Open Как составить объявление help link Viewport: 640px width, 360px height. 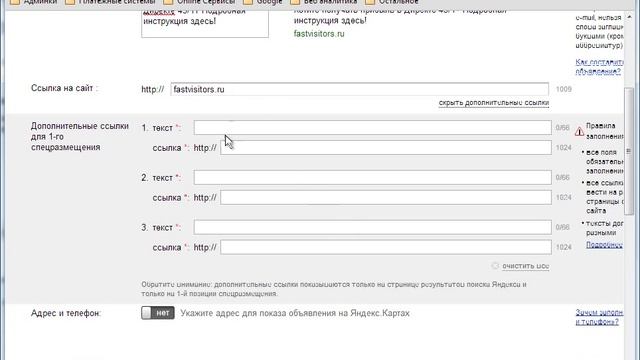click(x=599, y=67)
